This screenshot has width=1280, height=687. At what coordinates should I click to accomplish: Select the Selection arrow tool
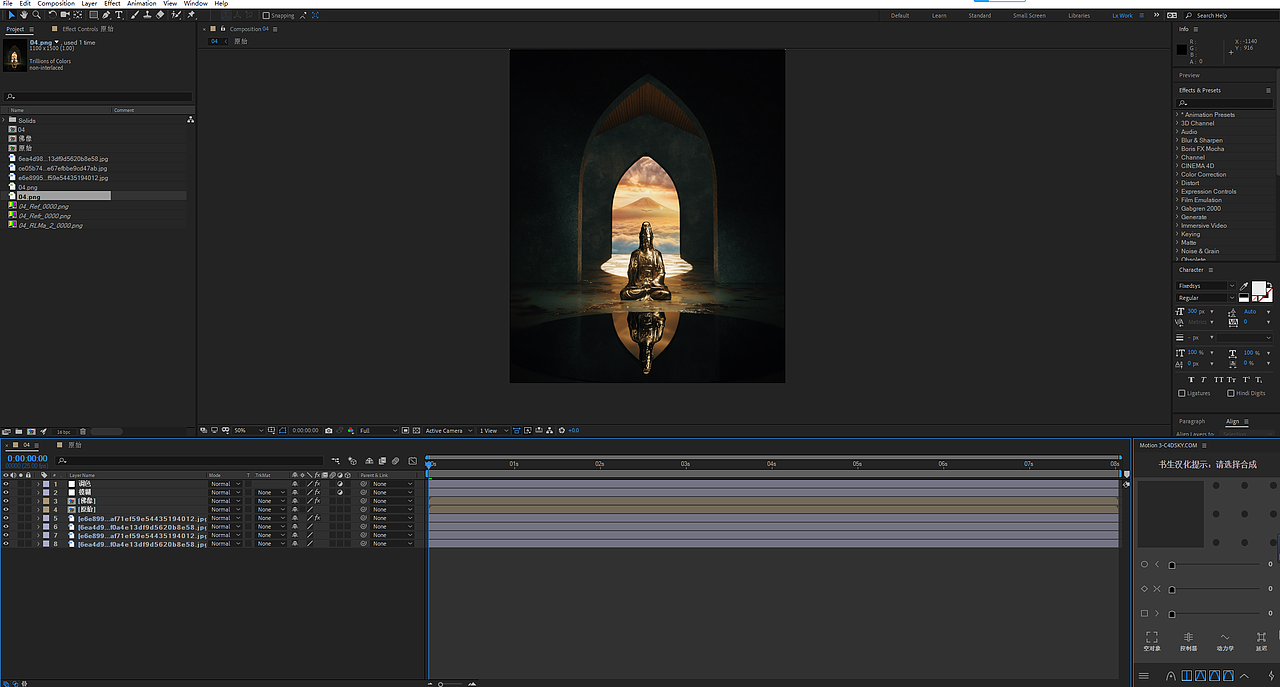tap(12, 15)
